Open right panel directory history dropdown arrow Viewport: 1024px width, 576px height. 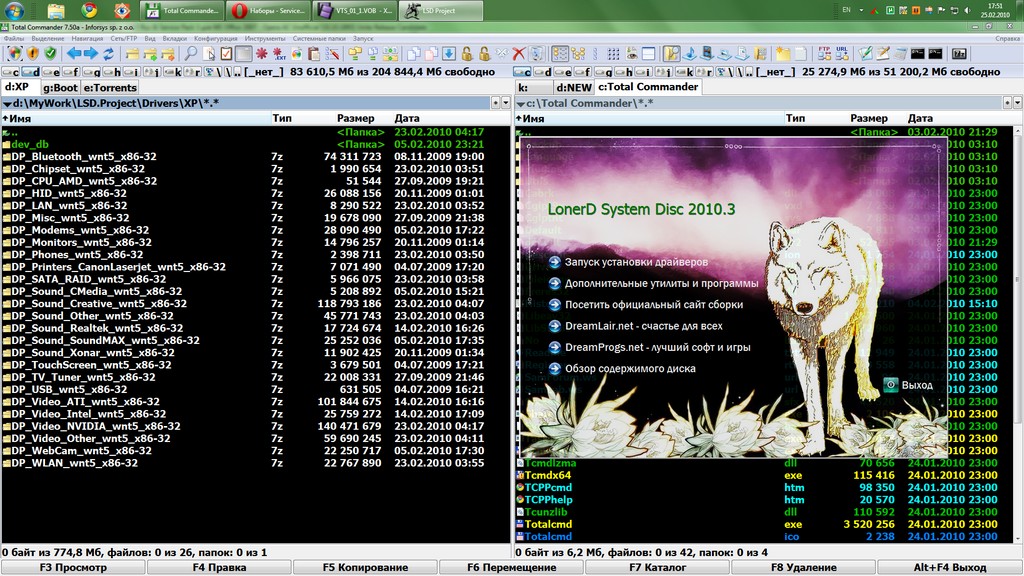pyautogui.click(x=1016, y=103)
